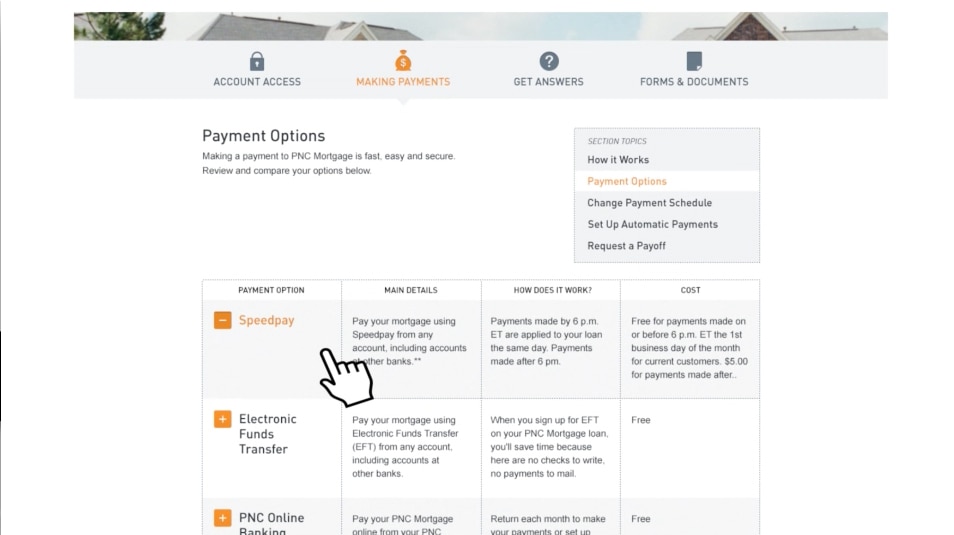The width and height of the screenshot is (954, 535).
Task: Click Speedpay 'Payments made by 6 p.m.' text
Action: click(546, 341)
